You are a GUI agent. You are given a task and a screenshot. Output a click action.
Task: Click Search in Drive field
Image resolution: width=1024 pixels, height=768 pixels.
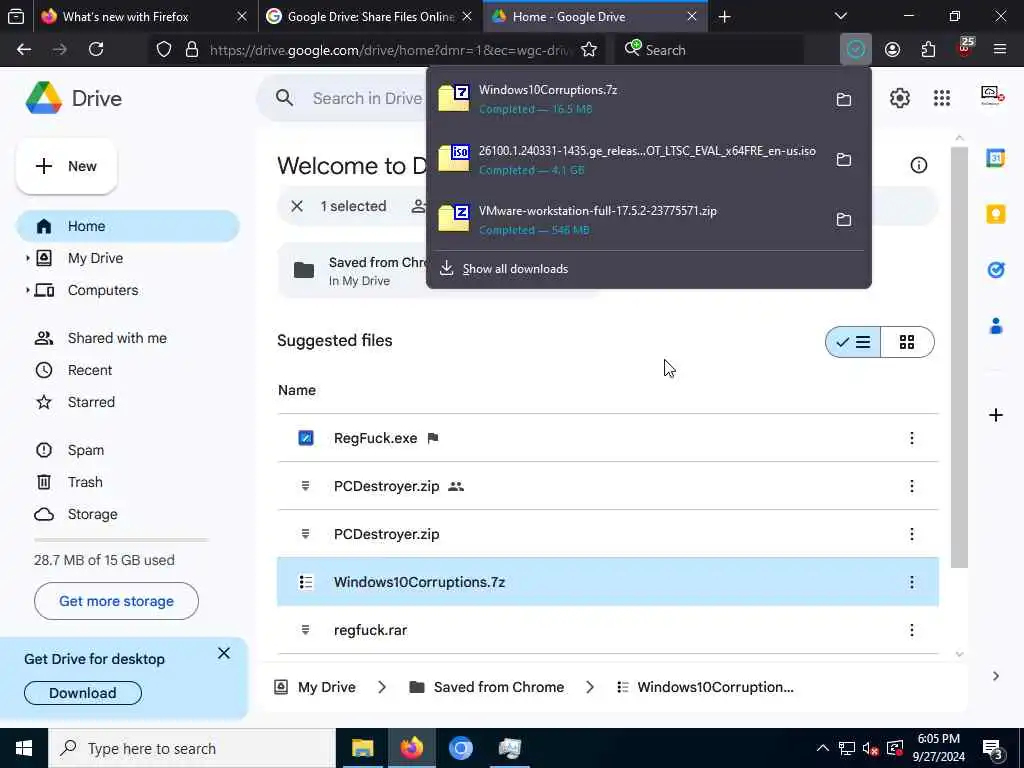click(368, 99)
